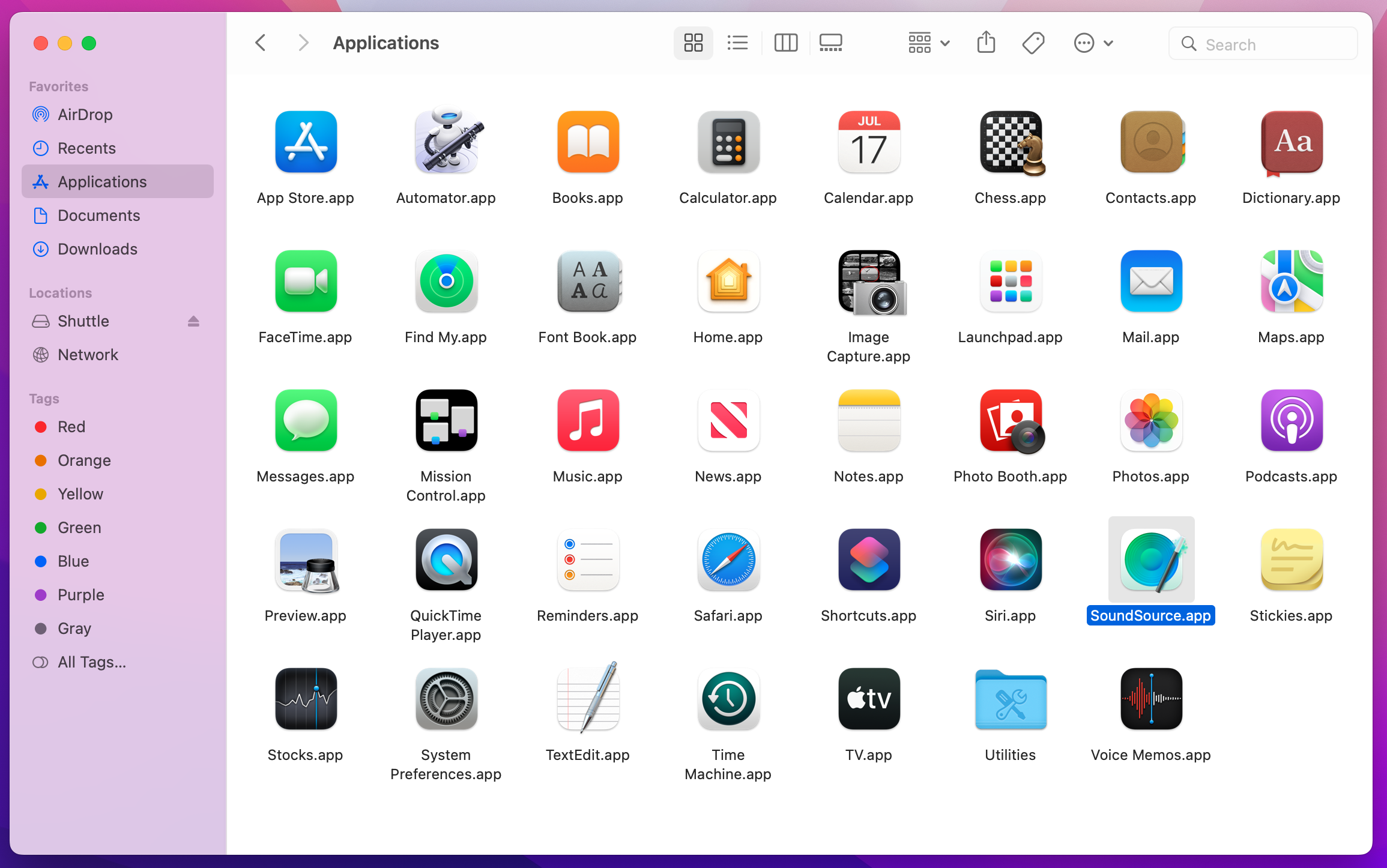Select the Launchpad app icon
This screenshot has height=868, width=1387.
point(1011,281)
